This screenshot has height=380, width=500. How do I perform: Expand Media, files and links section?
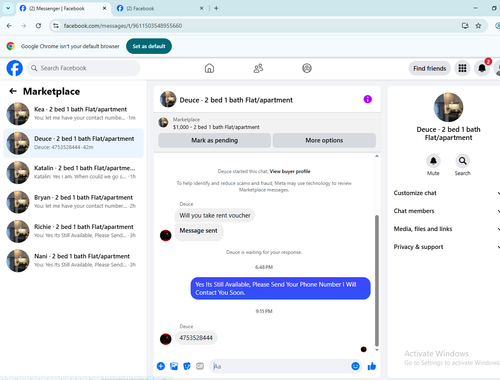click(447, 229)
